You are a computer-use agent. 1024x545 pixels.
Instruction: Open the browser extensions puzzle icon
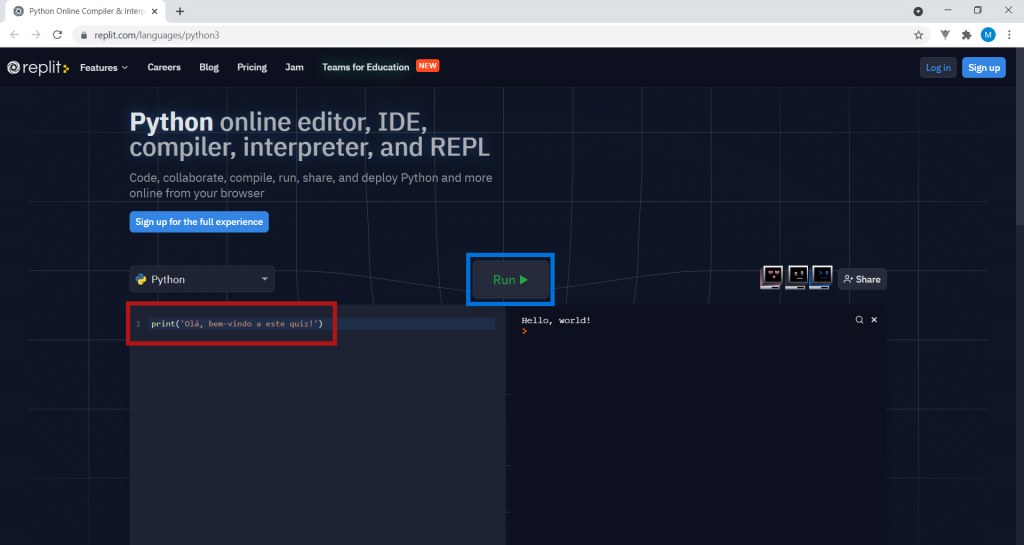(x=967, y=35)
